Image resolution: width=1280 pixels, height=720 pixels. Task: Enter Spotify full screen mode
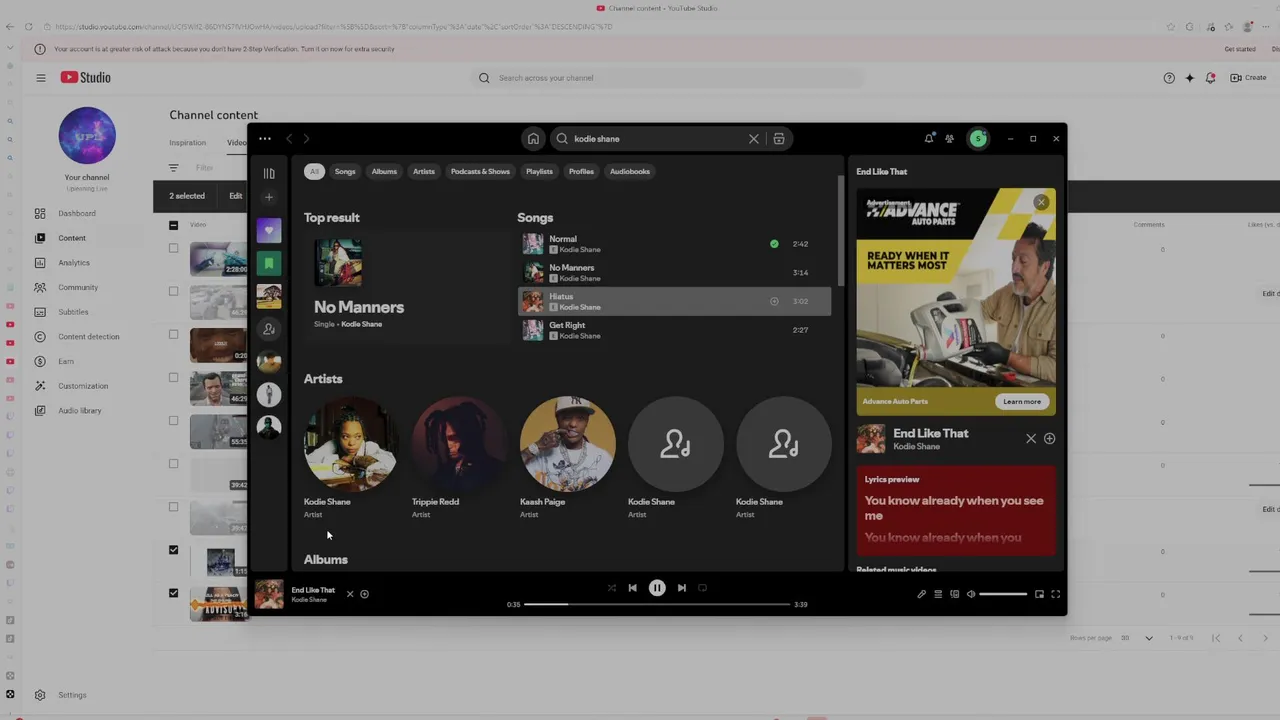click(1056, 594)
